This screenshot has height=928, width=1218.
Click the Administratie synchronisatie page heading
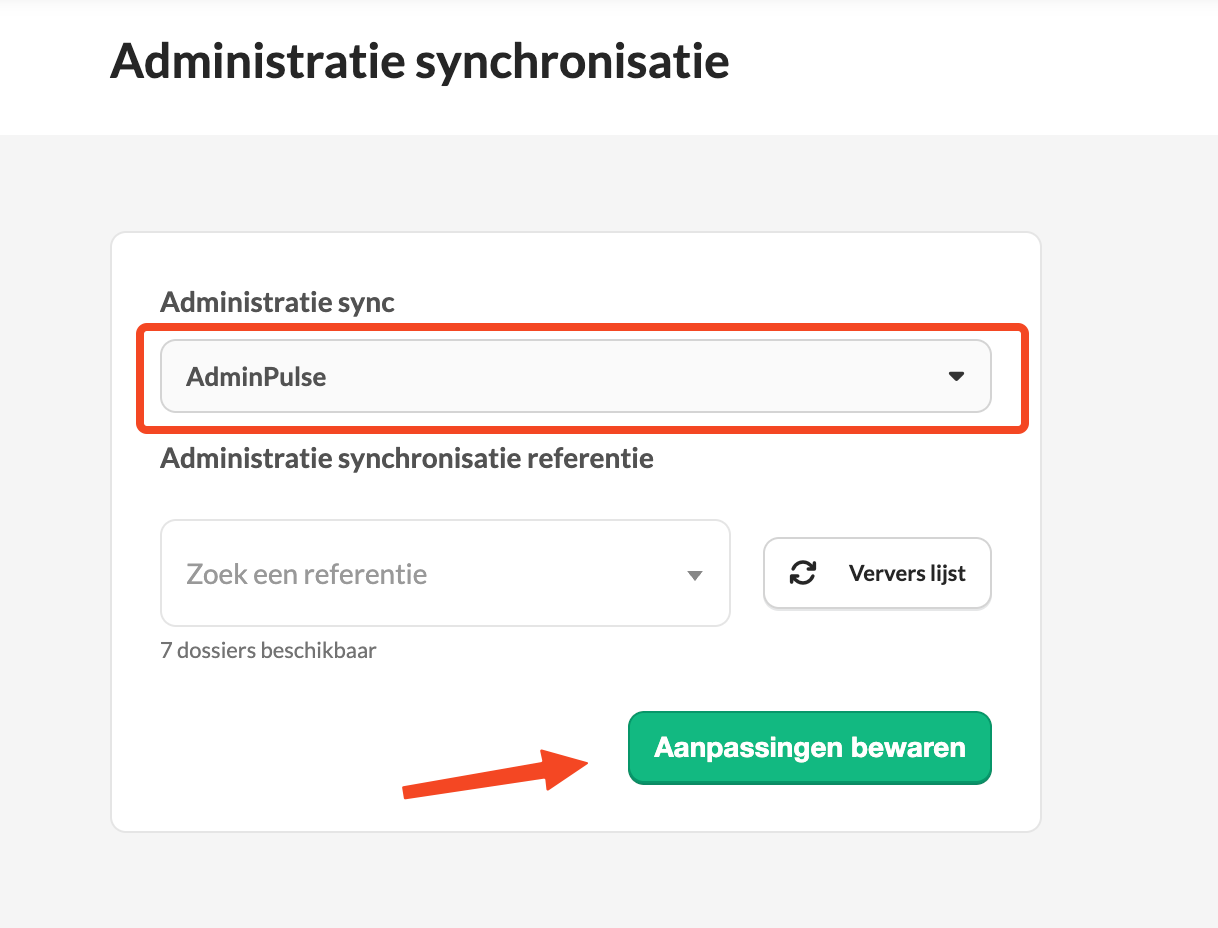click(419, 60)
